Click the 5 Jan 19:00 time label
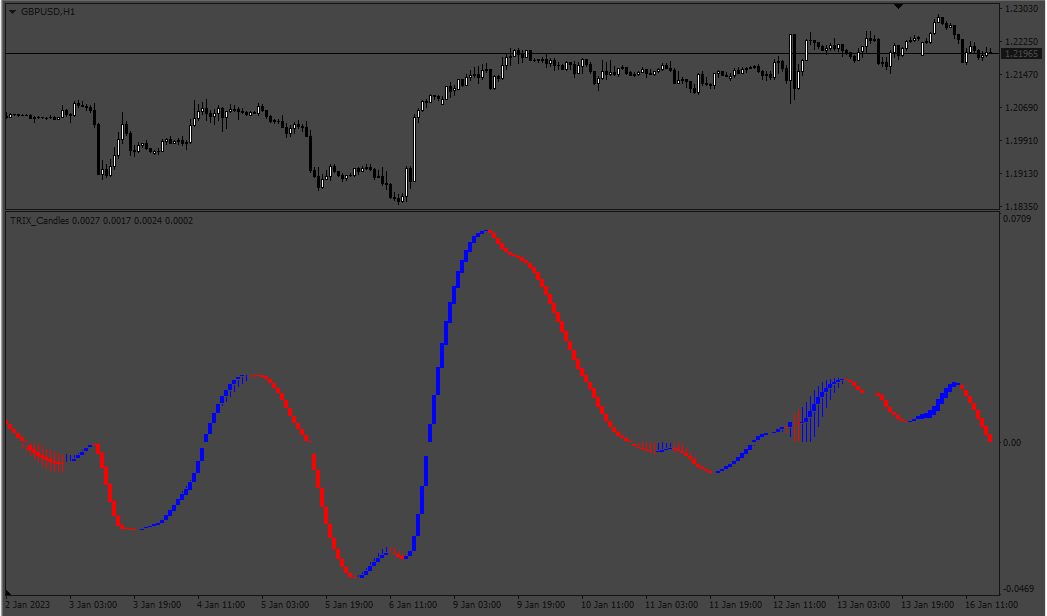 click(349, 605)
